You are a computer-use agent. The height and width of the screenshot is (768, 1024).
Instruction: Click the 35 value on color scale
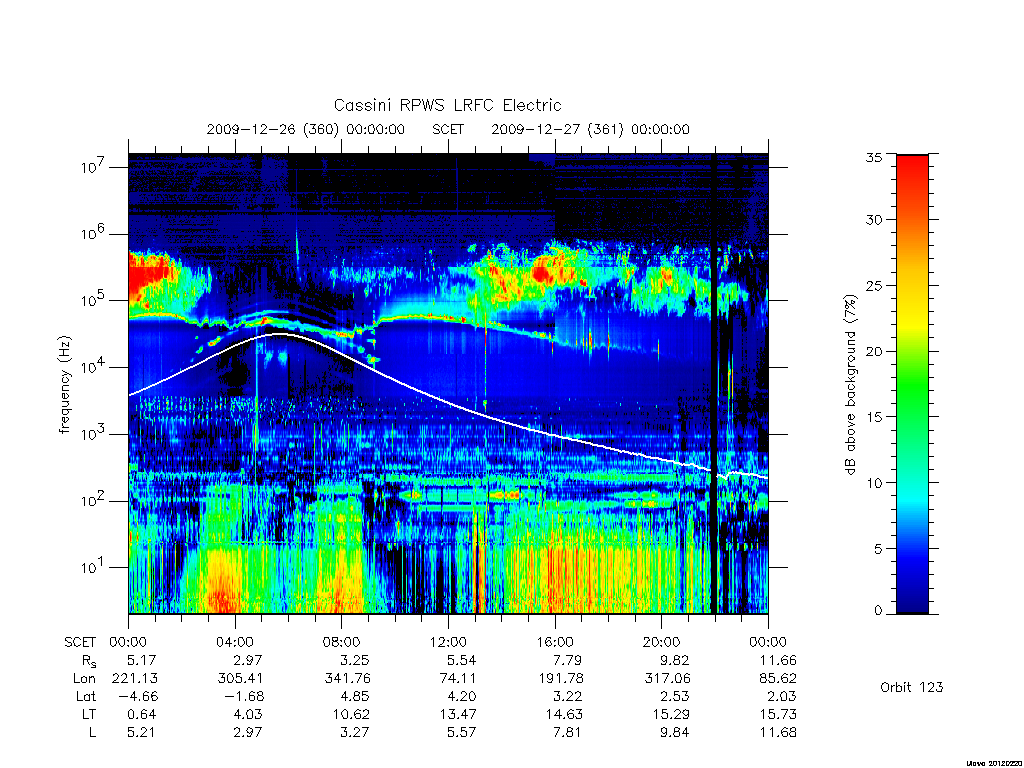point(873,157)
